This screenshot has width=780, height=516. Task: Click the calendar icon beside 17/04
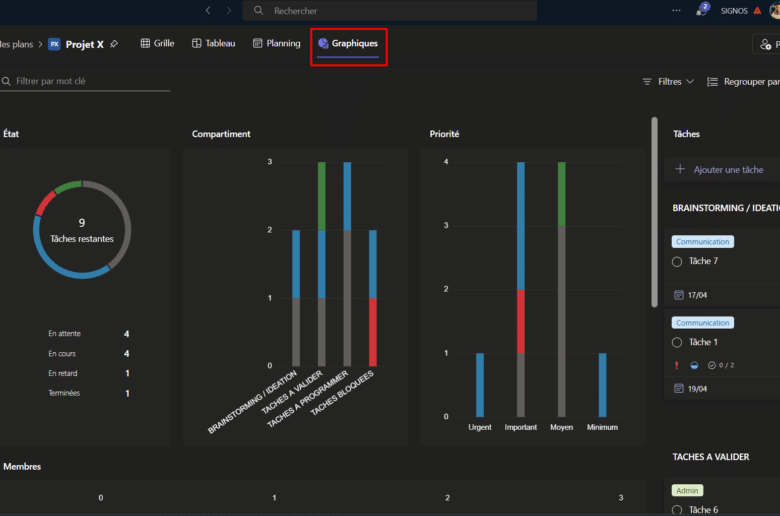[679, 295]
